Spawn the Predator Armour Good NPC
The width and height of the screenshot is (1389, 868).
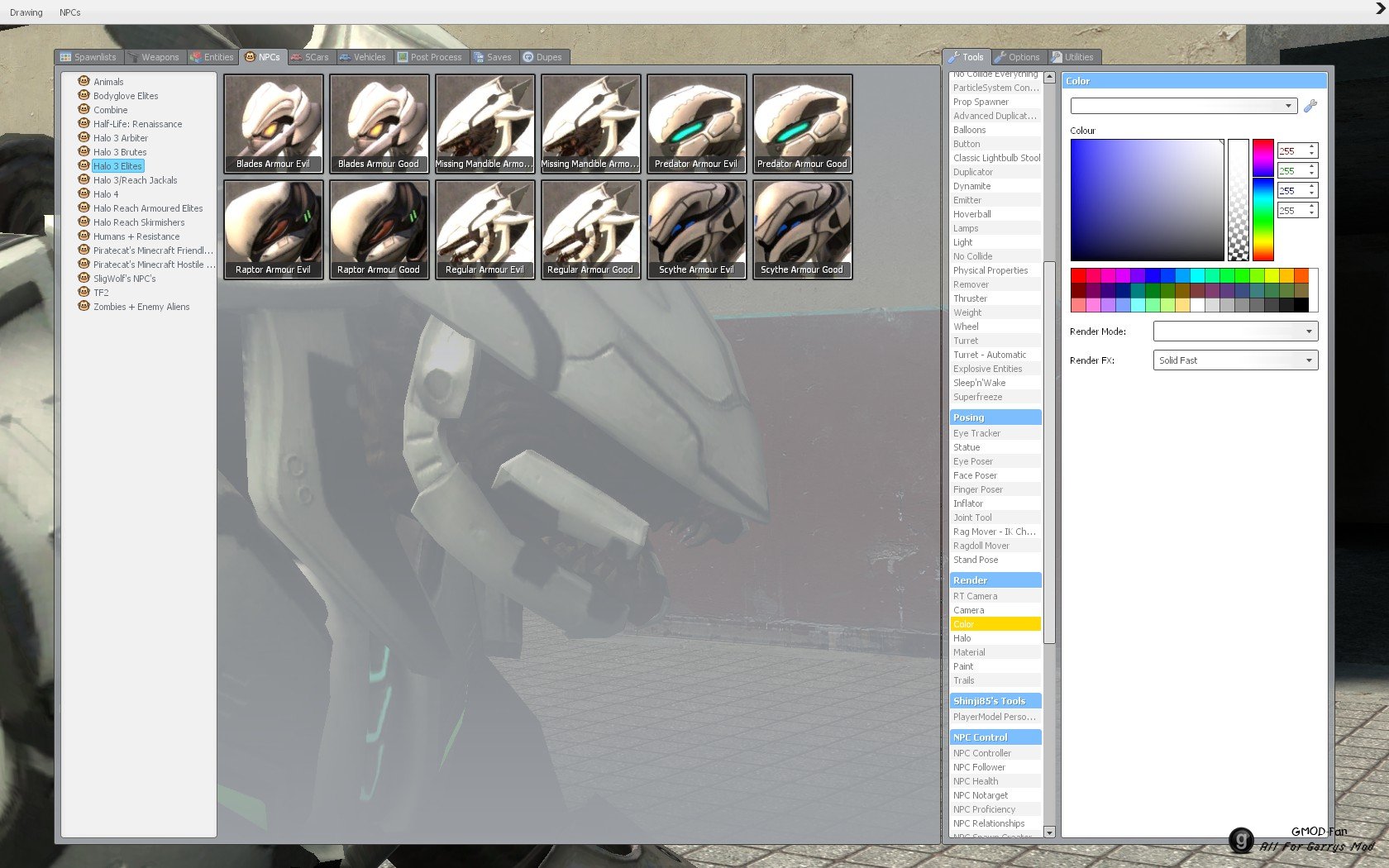tap(802, 123)
